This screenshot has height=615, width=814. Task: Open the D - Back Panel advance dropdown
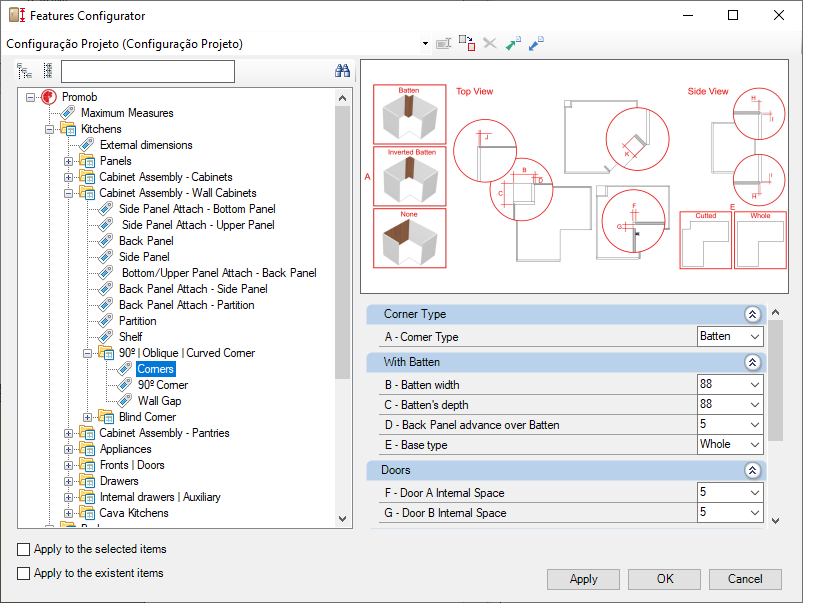click(755, 425)
